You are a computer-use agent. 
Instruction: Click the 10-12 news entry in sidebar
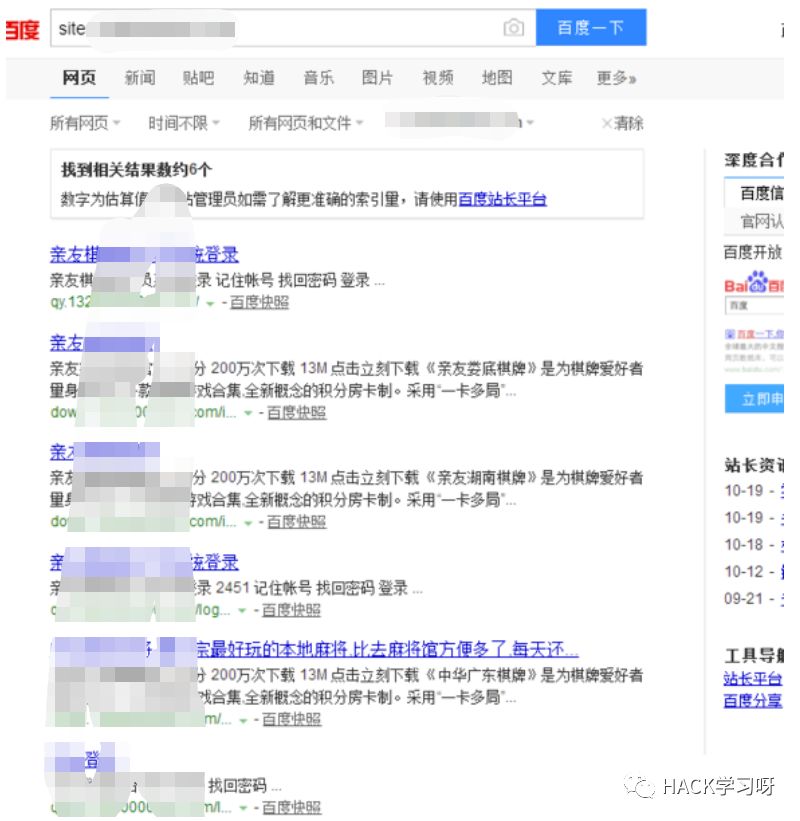(x=754, y=571)
